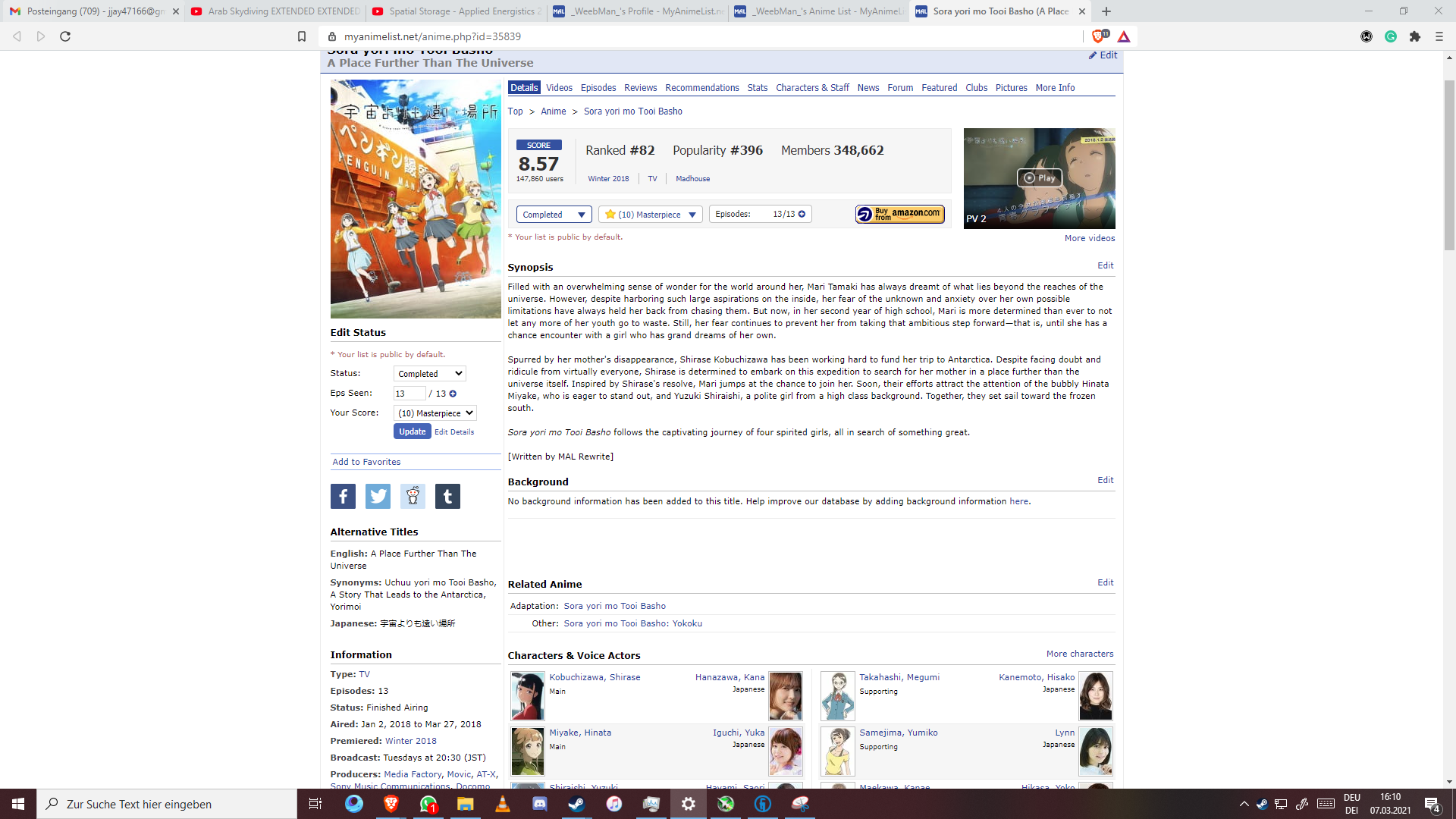Open the Episodes tab
Viewport: 1456px width, 819px height.
(598, 88)
